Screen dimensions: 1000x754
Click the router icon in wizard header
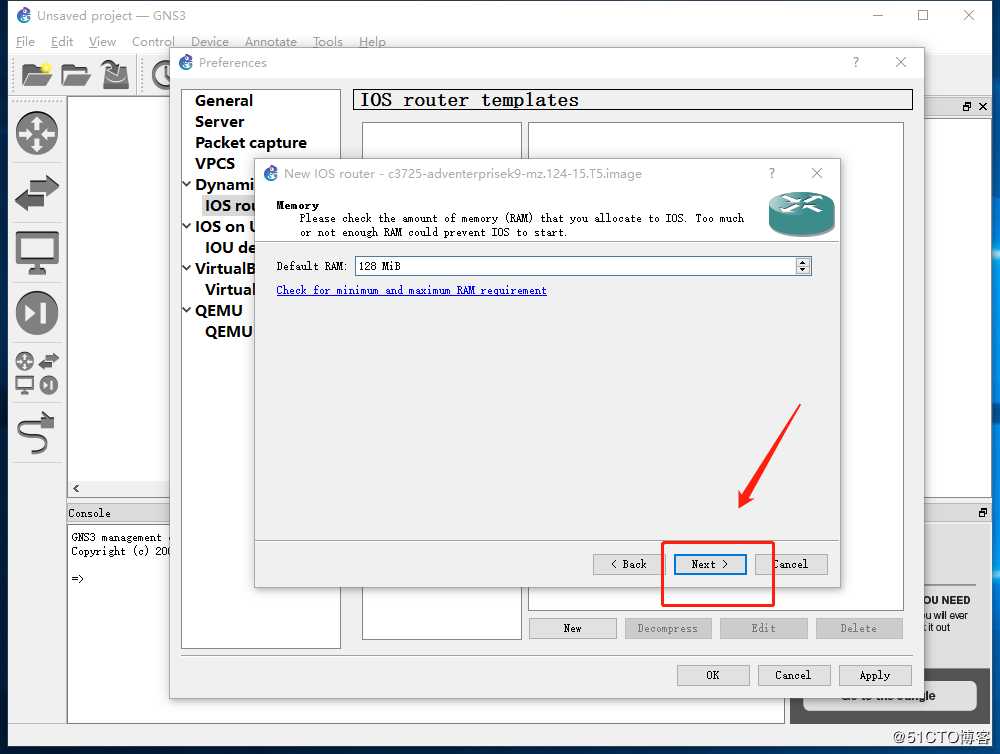click(801, 214)
